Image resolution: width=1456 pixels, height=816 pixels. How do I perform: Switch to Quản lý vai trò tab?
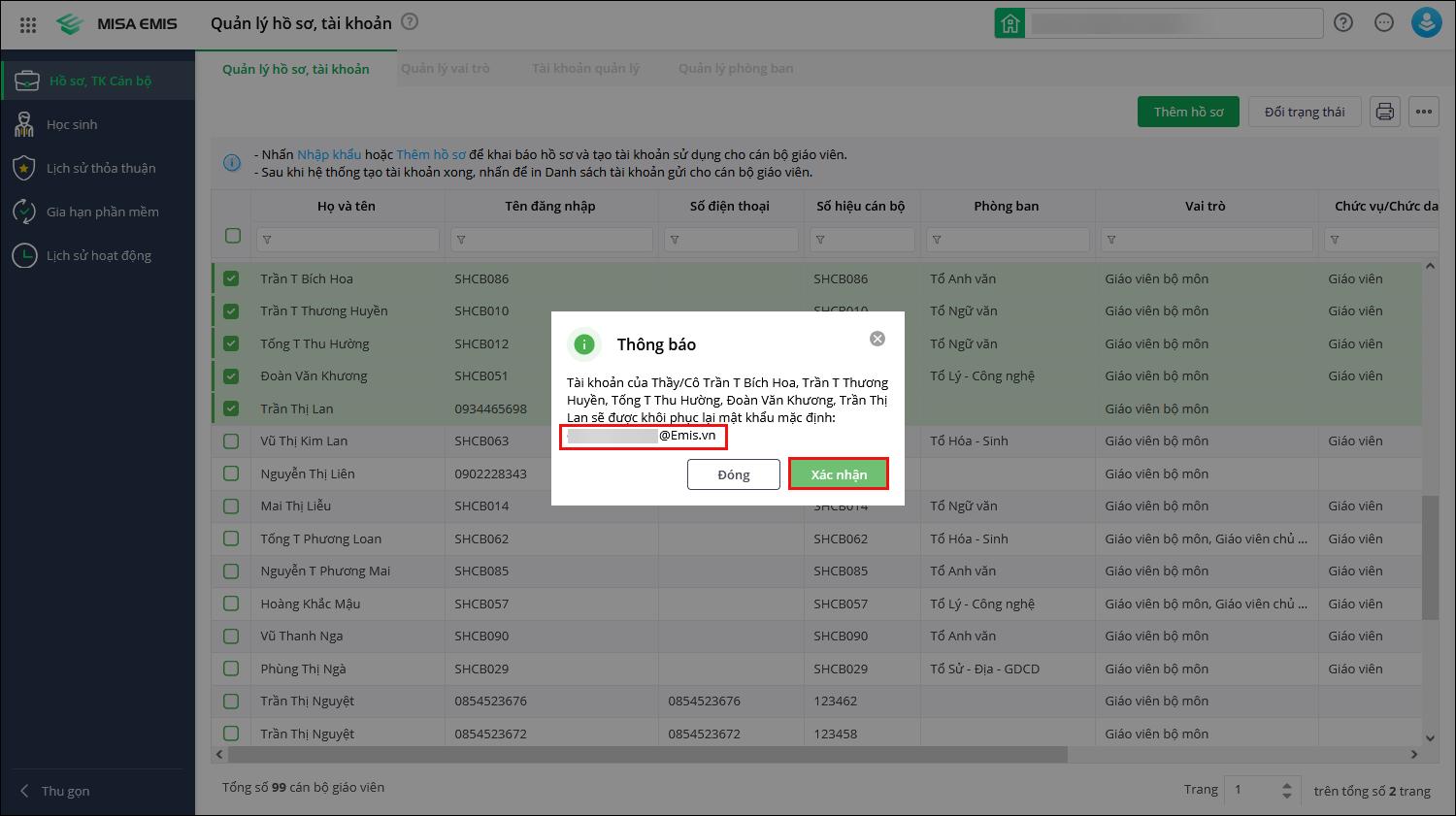pos(446,69)
